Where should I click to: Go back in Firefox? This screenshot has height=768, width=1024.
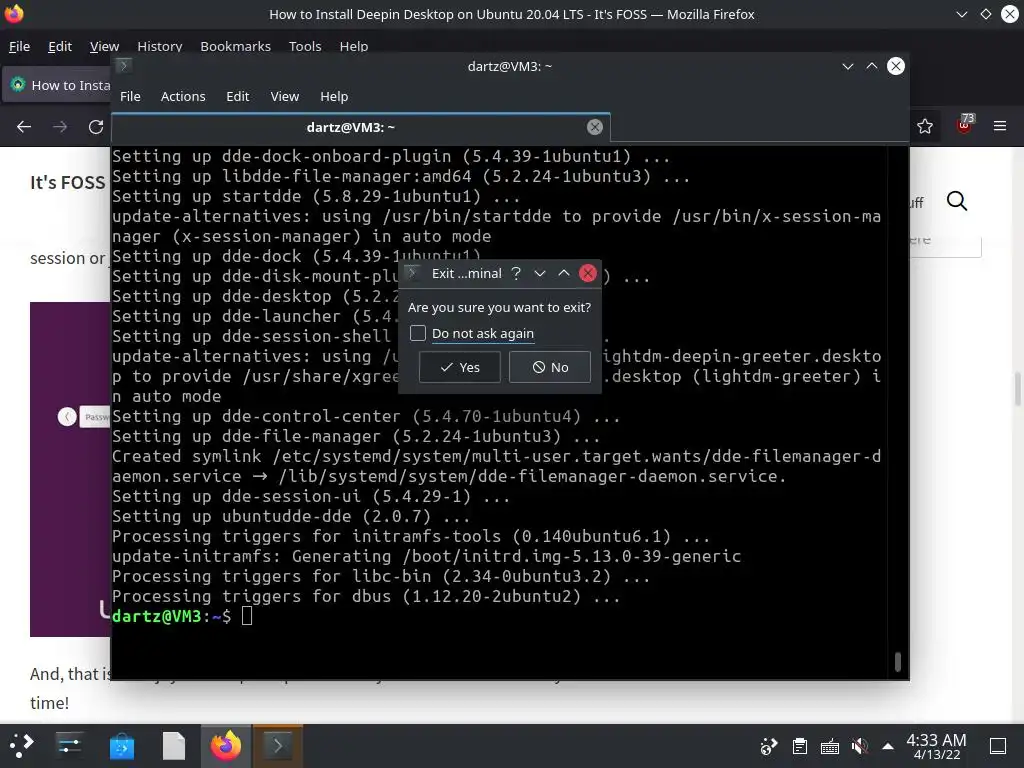coord(24,126)
